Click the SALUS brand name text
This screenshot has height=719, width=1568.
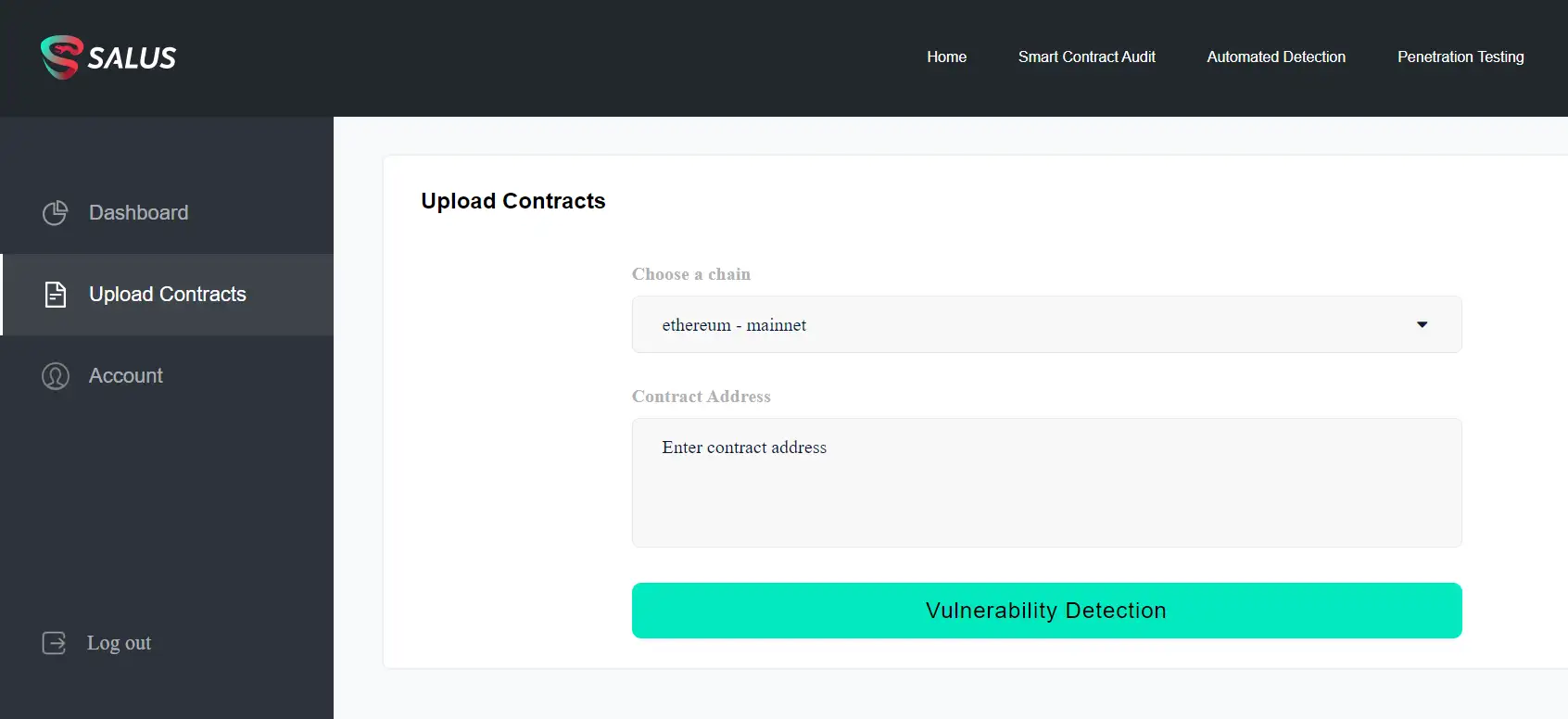pyautogui.click(x=132, y=58)
